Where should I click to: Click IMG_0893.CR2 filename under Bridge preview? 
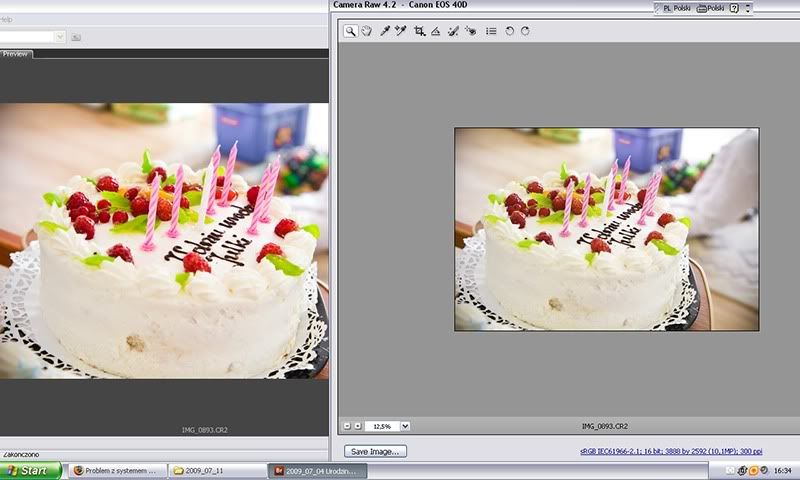(205, 430)
